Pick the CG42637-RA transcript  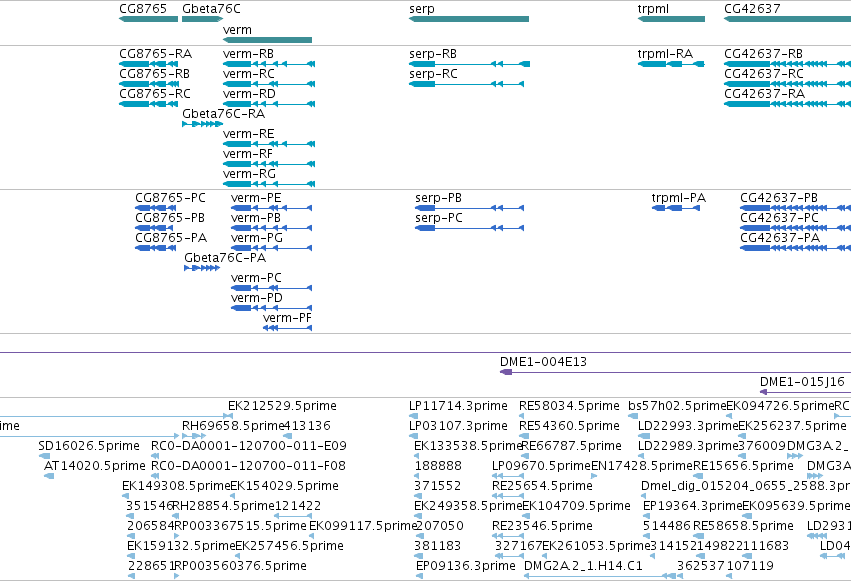(x=788, y=104)
